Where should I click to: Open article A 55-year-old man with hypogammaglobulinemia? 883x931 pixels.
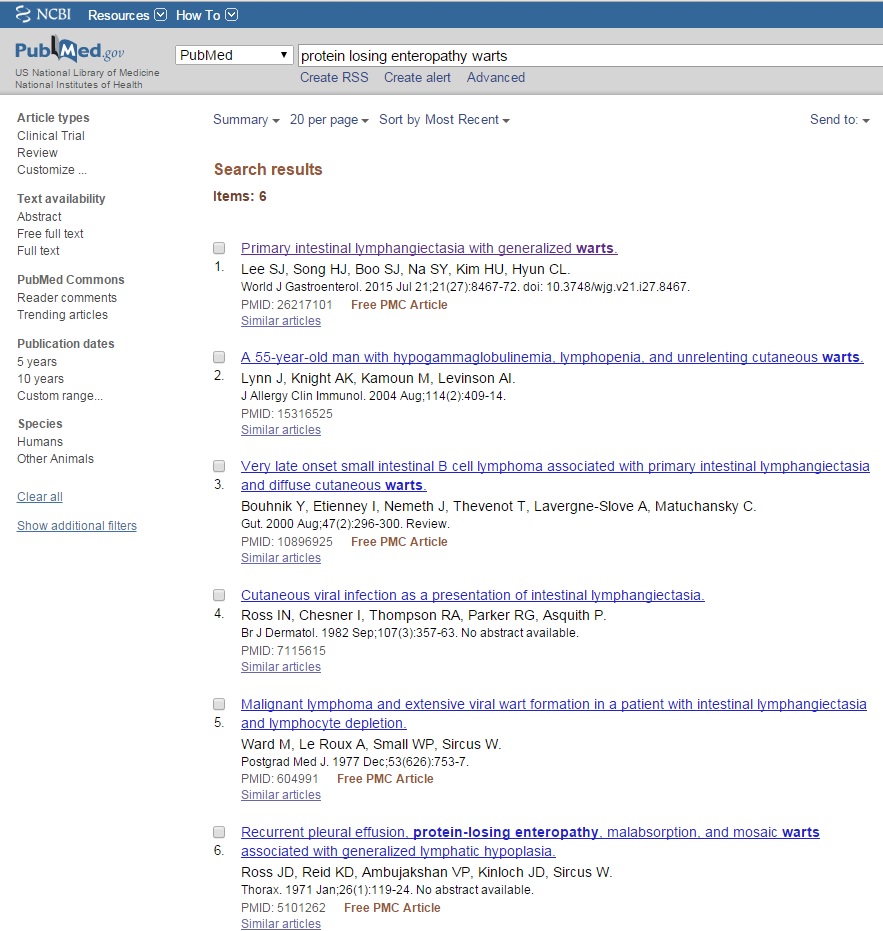click(552, 357)
